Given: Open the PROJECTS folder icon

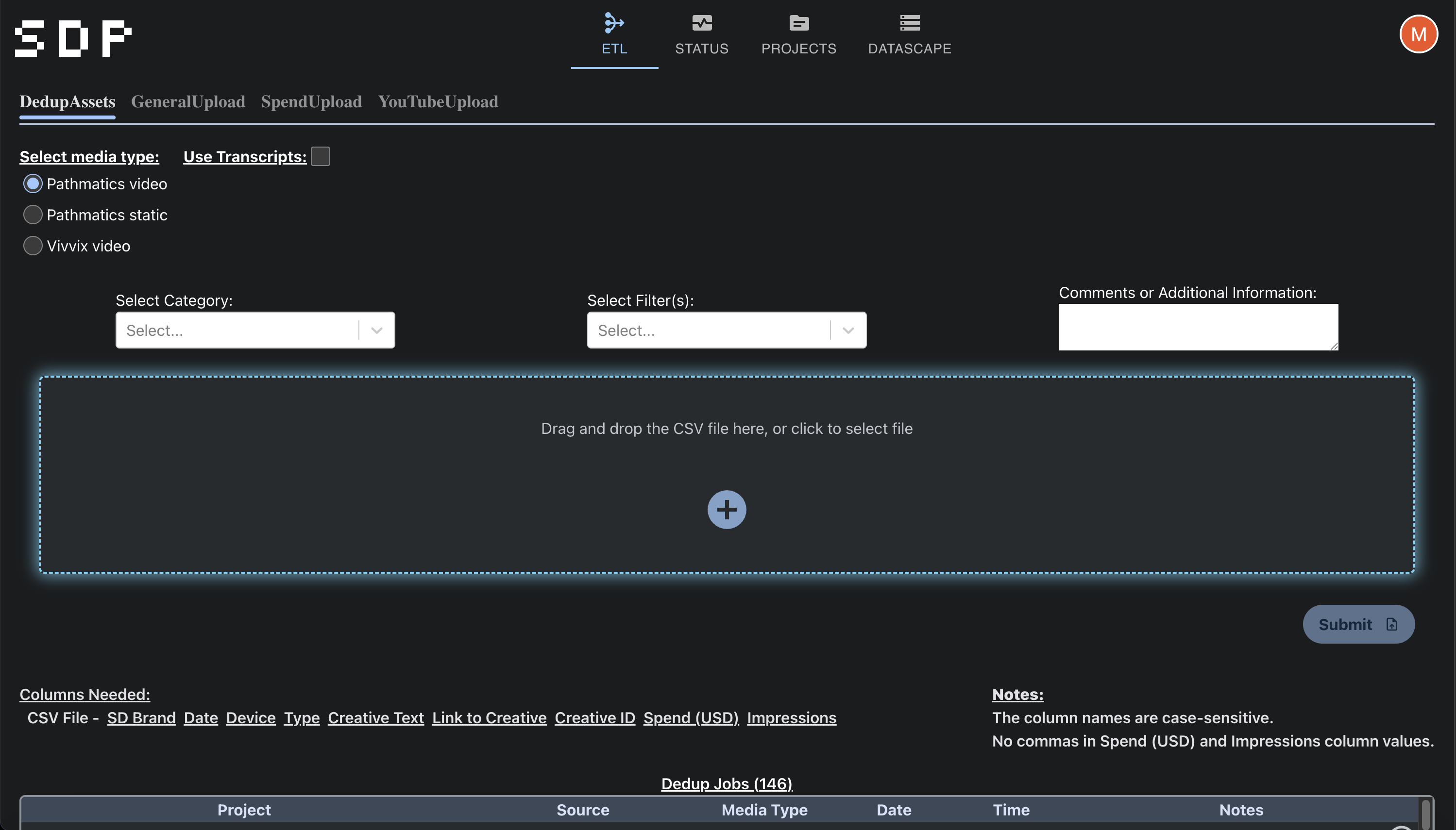Looking at the screenshot, I should 798,23.
